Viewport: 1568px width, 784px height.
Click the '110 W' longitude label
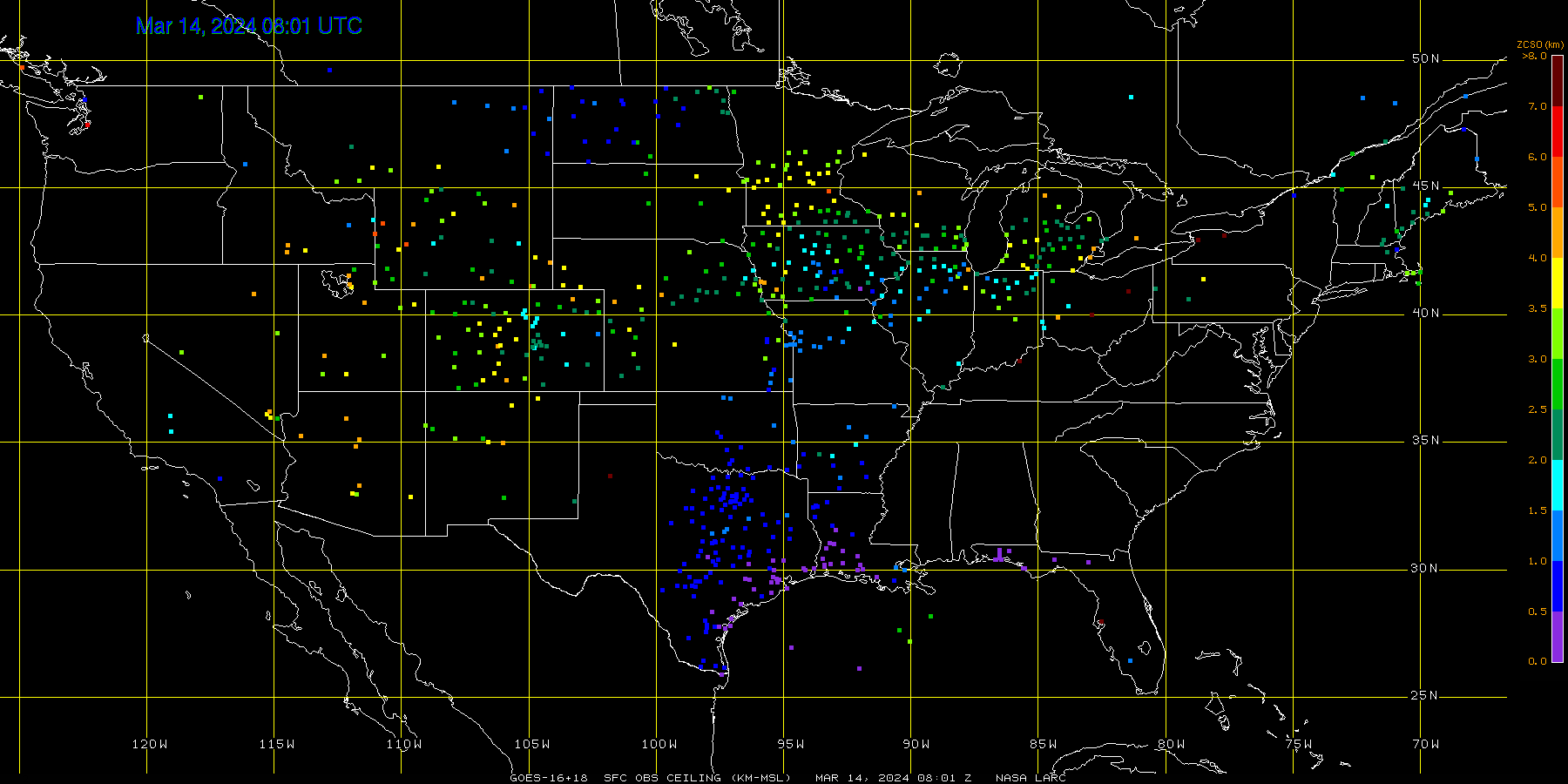pyautogui.click(x=404, y=744)
